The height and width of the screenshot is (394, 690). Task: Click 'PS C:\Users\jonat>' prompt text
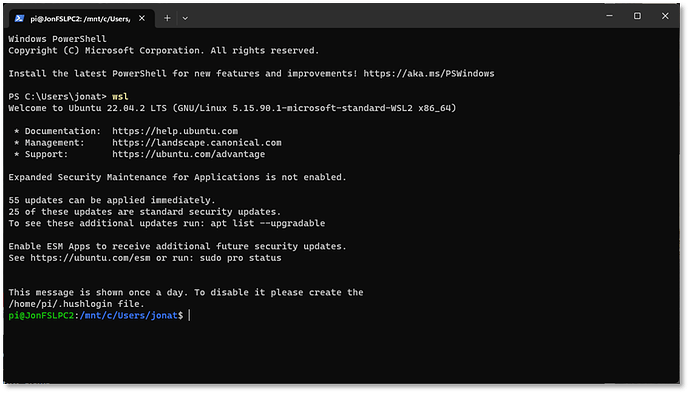coord(58,96)
